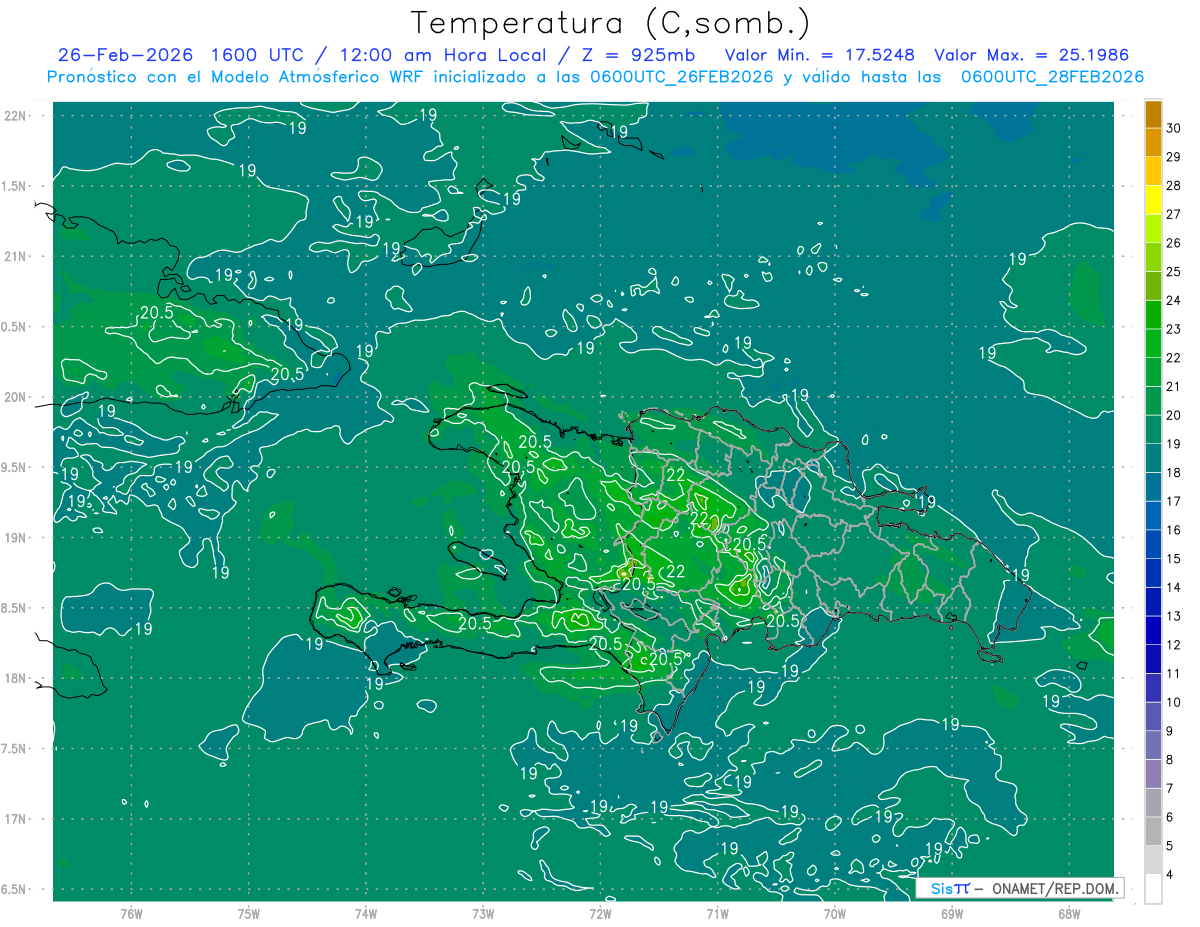Click the legend color band between 19 and 20

pyautogui.click(x=1153, y=429)
